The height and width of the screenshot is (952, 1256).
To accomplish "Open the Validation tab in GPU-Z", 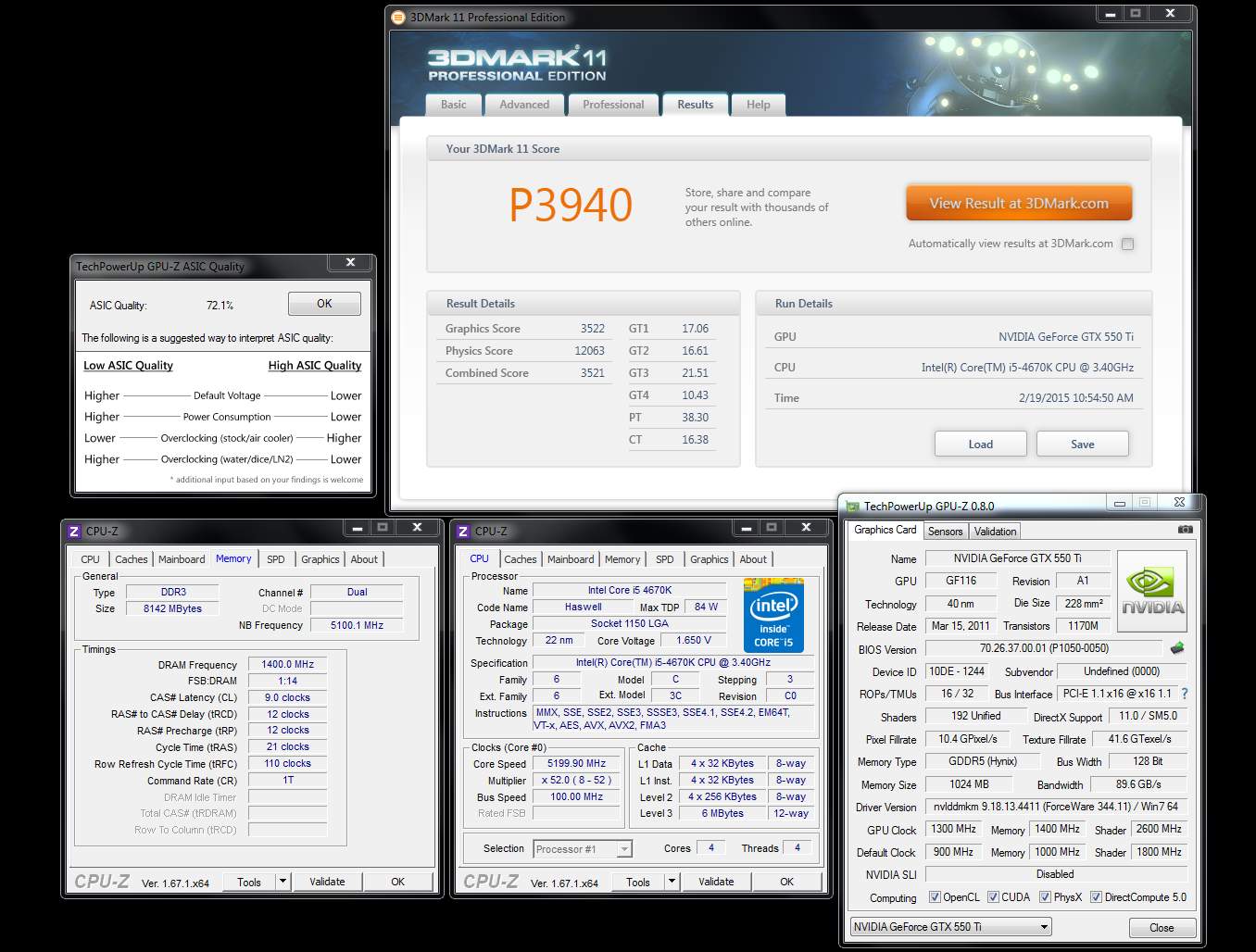I will [996, 532].
